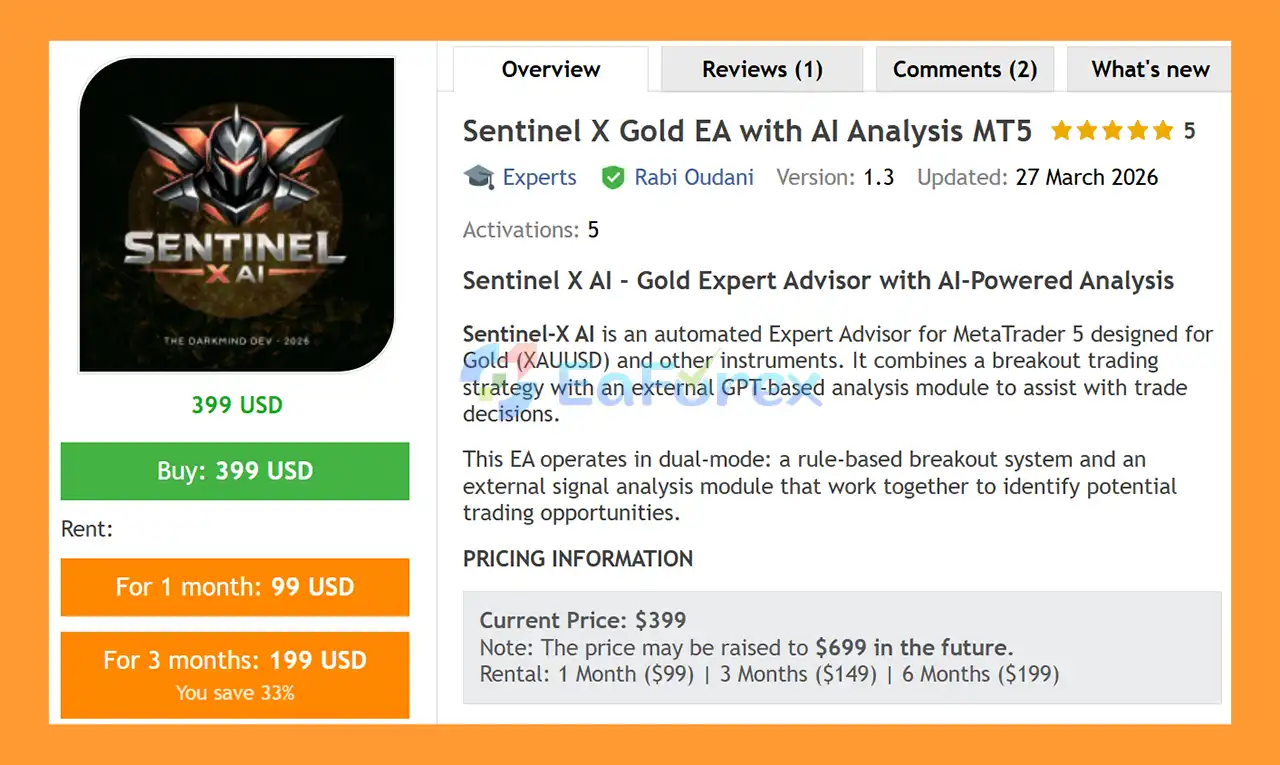Click the Current Price pricing information box
The height and width of the screenshot is (765, 1280).
tap(841, 646)
